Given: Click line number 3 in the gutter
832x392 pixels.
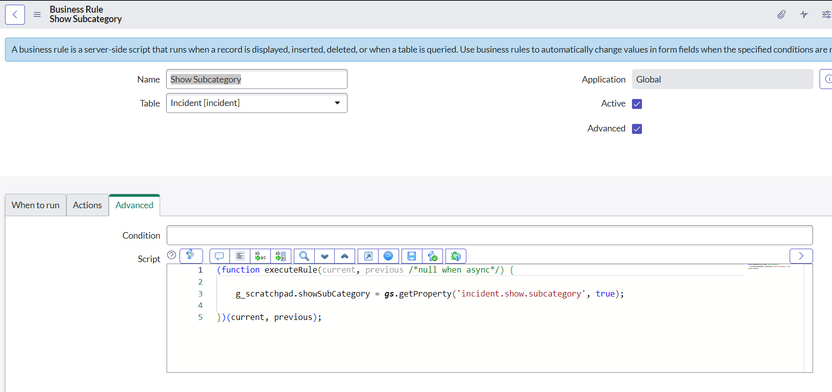Looking at the screenshot, I should [x=200, y=293].
